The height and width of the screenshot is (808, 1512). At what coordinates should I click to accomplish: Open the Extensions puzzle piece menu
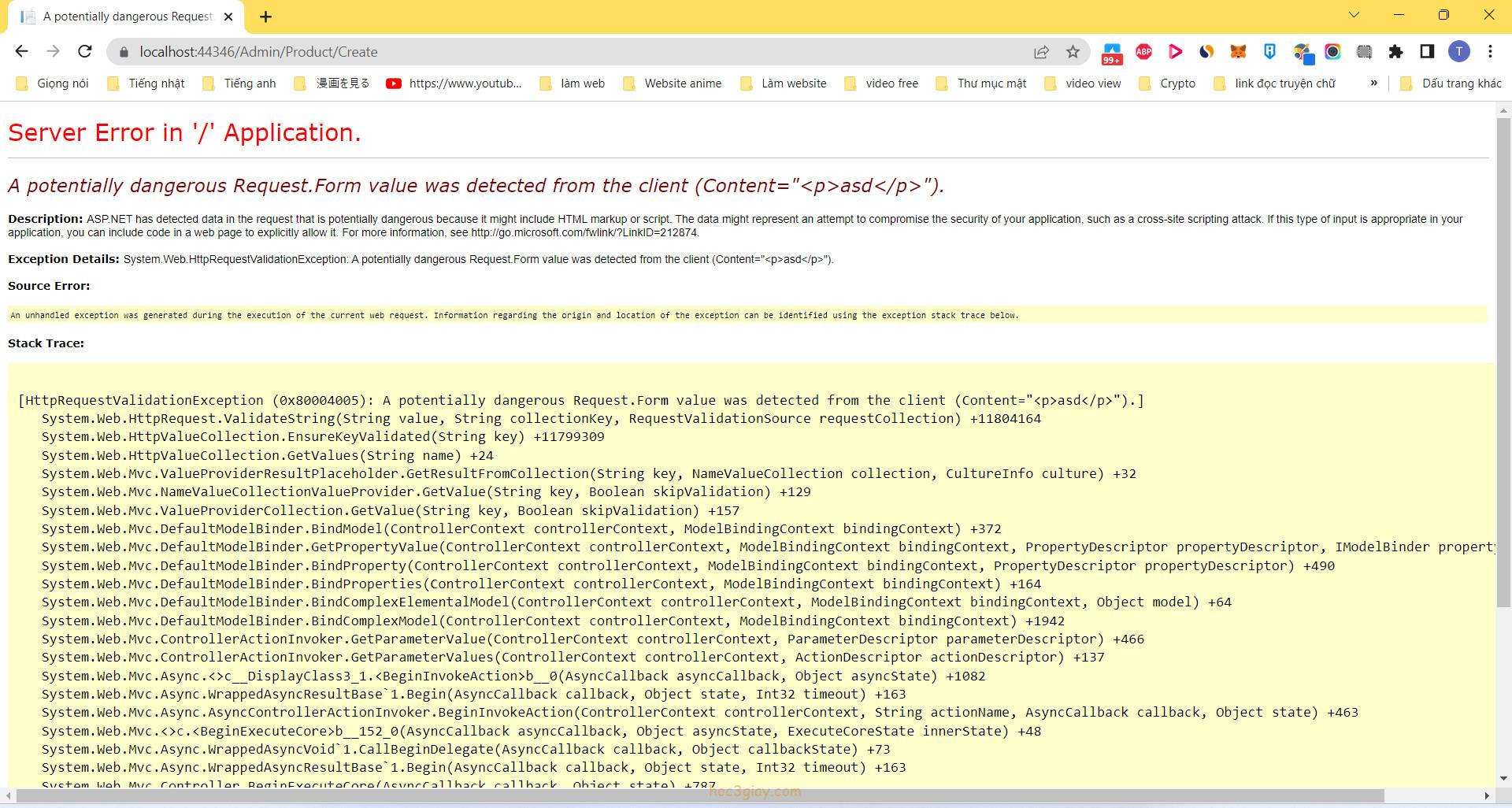[1395, 52]
